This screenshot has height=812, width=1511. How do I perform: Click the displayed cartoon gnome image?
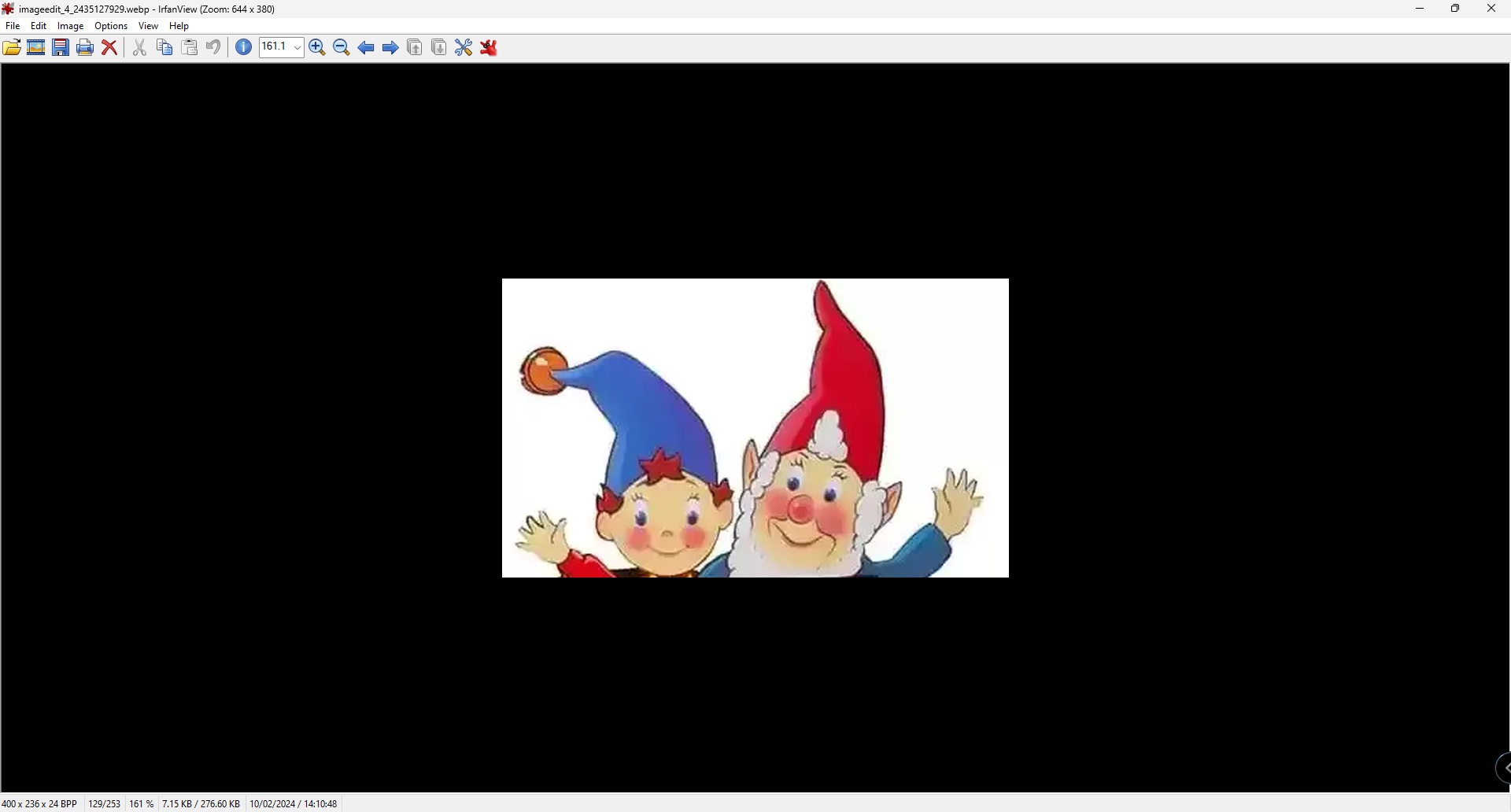coord(755,428)
